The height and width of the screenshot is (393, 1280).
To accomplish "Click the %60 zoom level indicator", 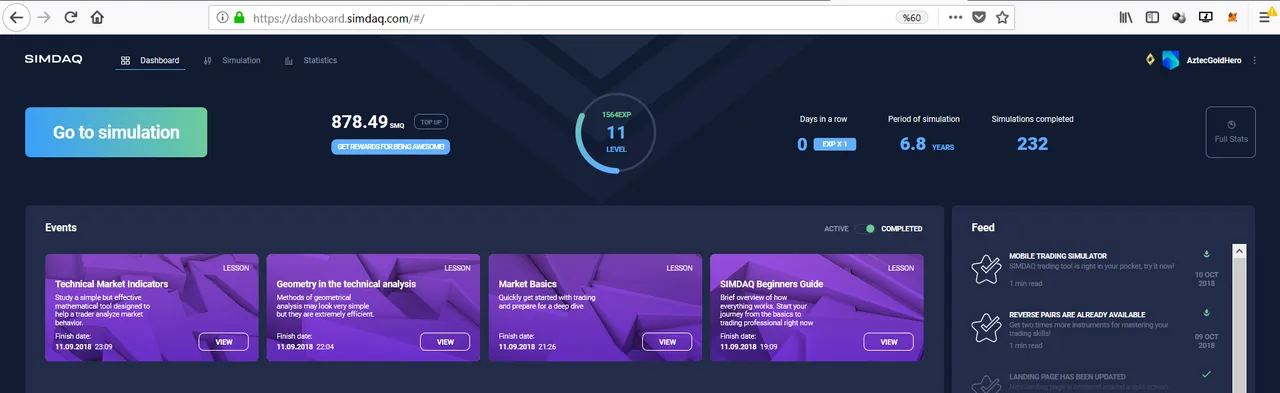I will click(x=911, y=17).
